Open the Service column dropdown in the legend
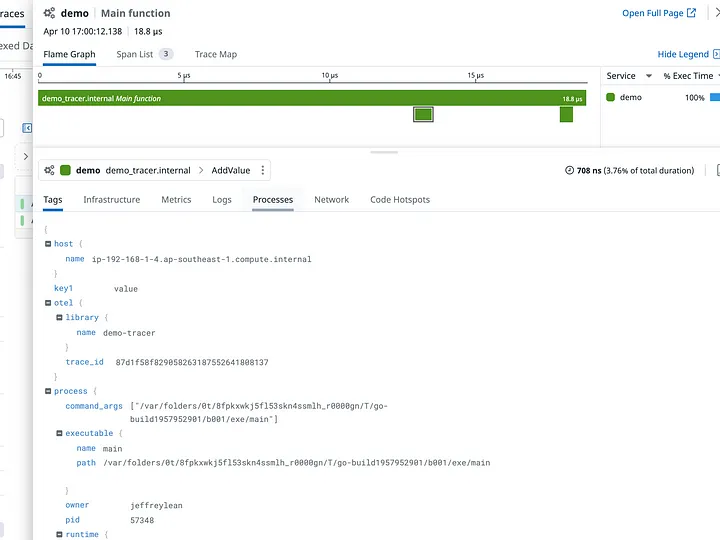 pyautogui.click(x=648, y=76)
